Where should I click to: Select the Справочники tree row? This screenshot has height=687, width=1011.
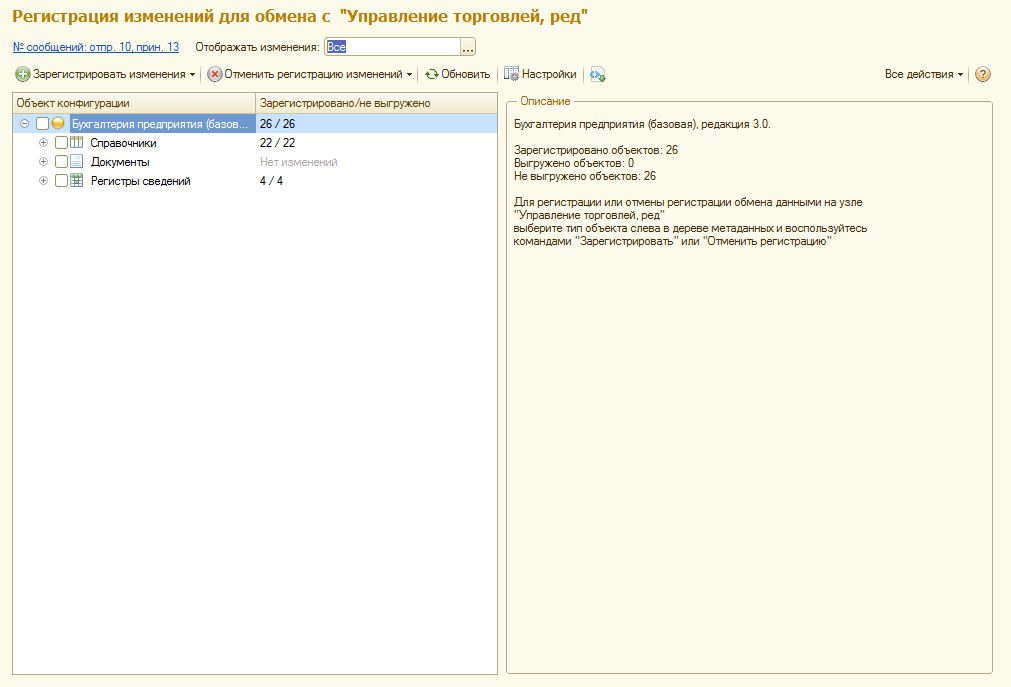point(255,143)
